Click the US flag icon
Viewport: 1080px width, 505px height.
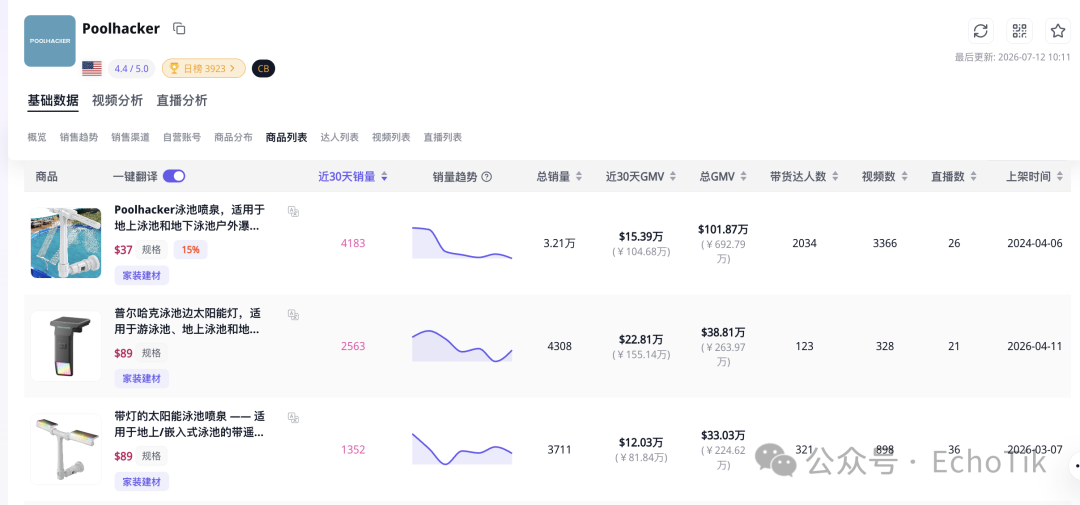tap(92, 68)
